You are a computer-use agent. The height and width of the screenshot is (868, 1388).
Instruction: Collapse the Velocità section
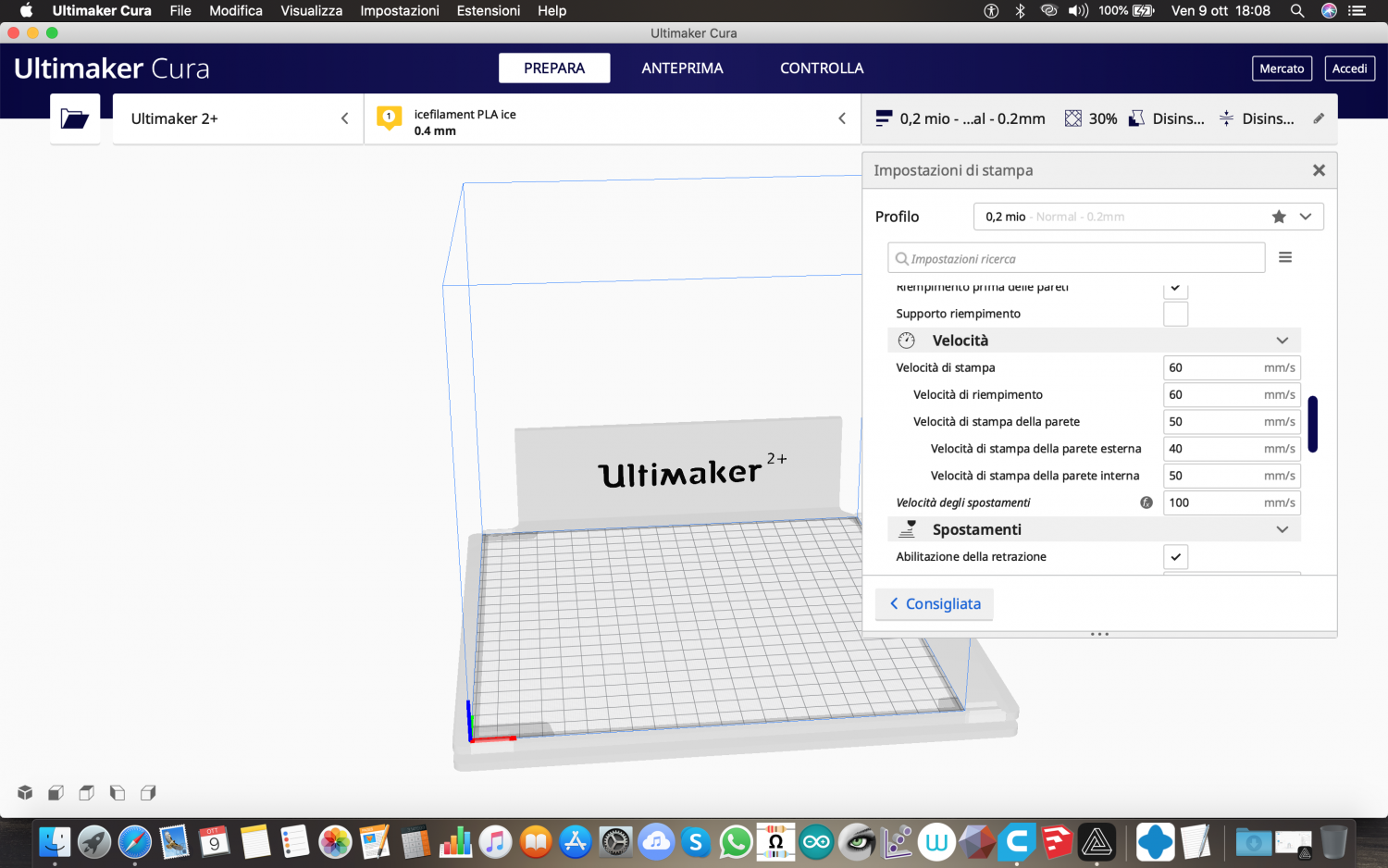tap(1282, 341)
